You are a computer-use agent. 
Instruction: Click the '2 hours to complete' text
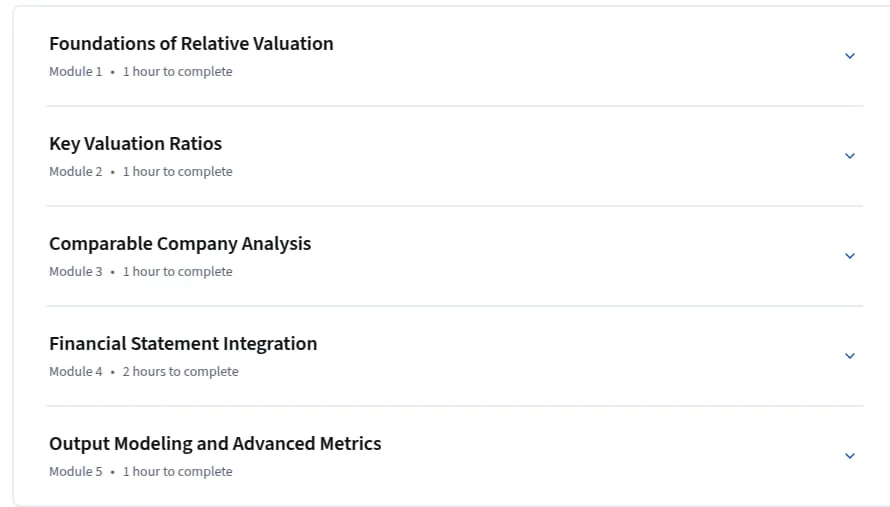[180, 371]
